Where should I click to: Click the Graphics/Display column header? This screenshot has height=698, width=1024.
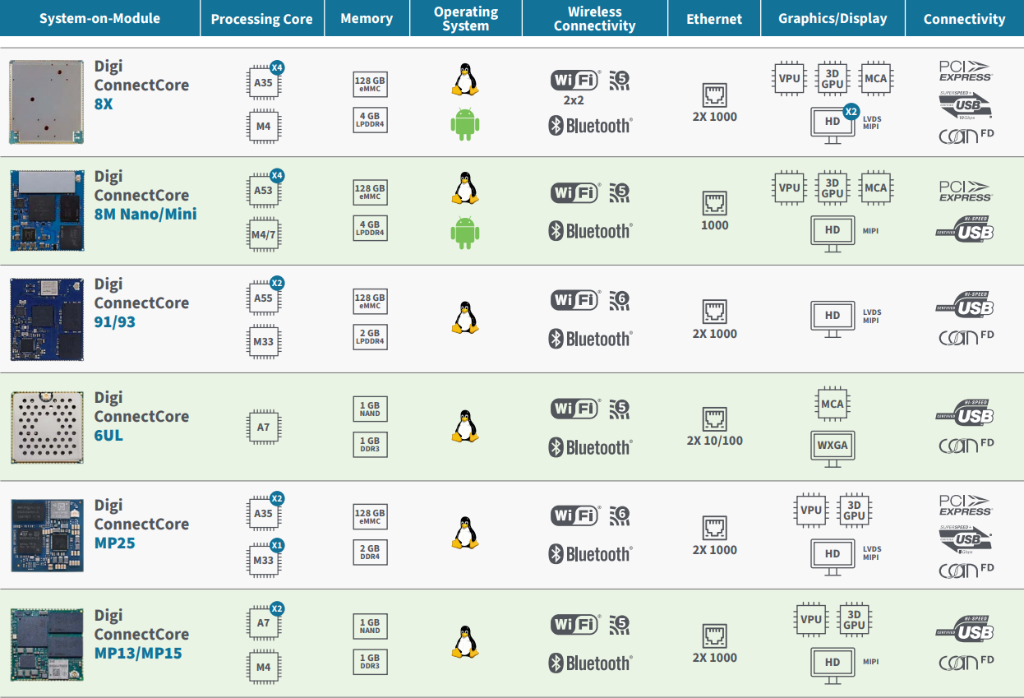832,19
